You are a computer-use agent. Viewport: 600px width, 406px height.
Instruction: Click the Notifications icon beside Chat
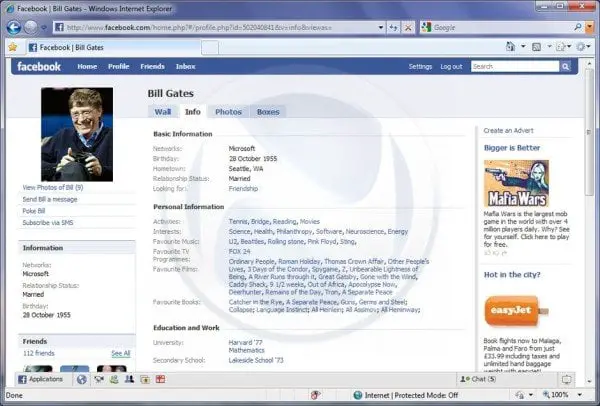(x=566, y=380)
